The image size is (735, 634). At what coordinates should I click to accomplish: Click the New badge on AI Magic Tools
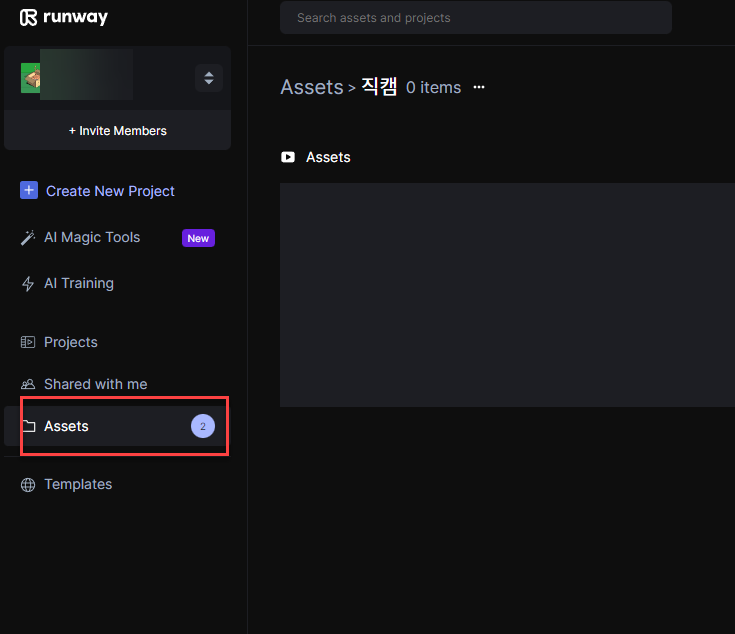pos(198,238)
